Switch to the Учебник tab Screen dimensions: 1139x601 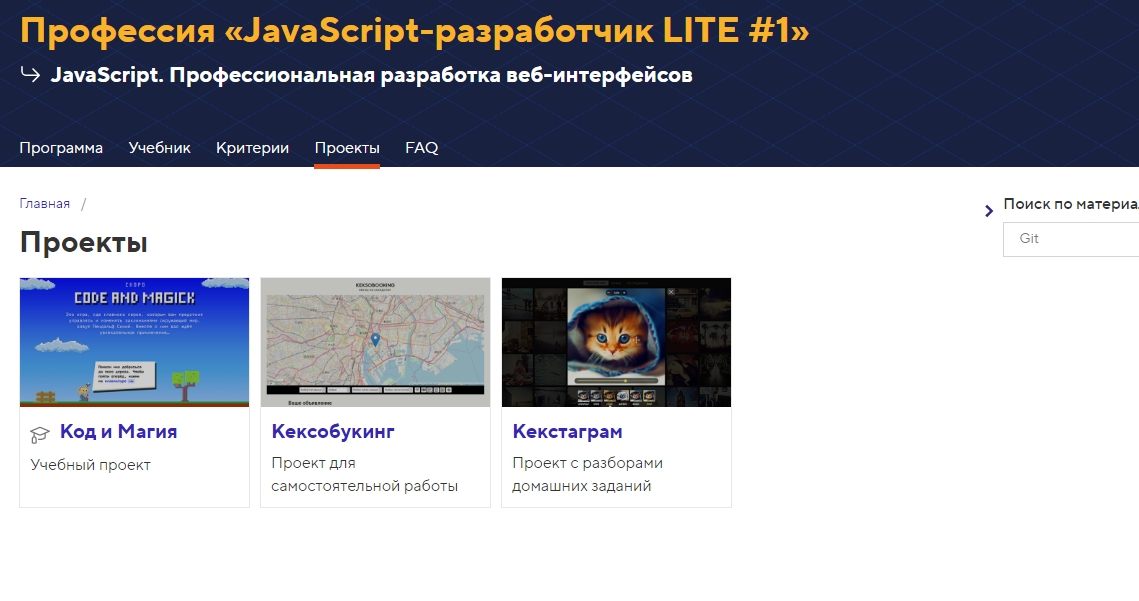coord(159,148)
